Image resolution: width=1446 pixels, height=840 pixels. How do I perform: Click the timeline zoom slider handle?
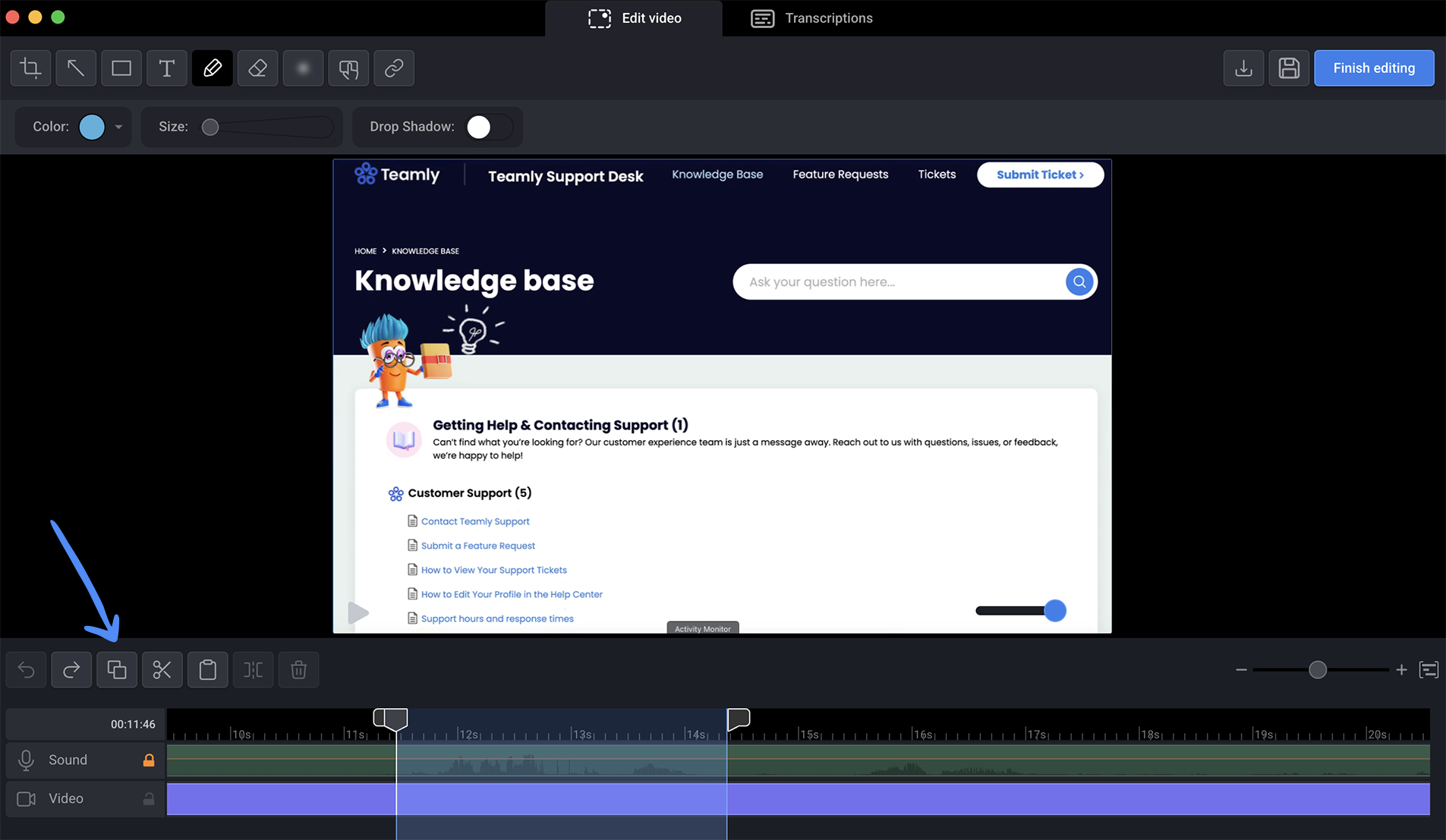pyautogui.click(x=1318, y=670)
